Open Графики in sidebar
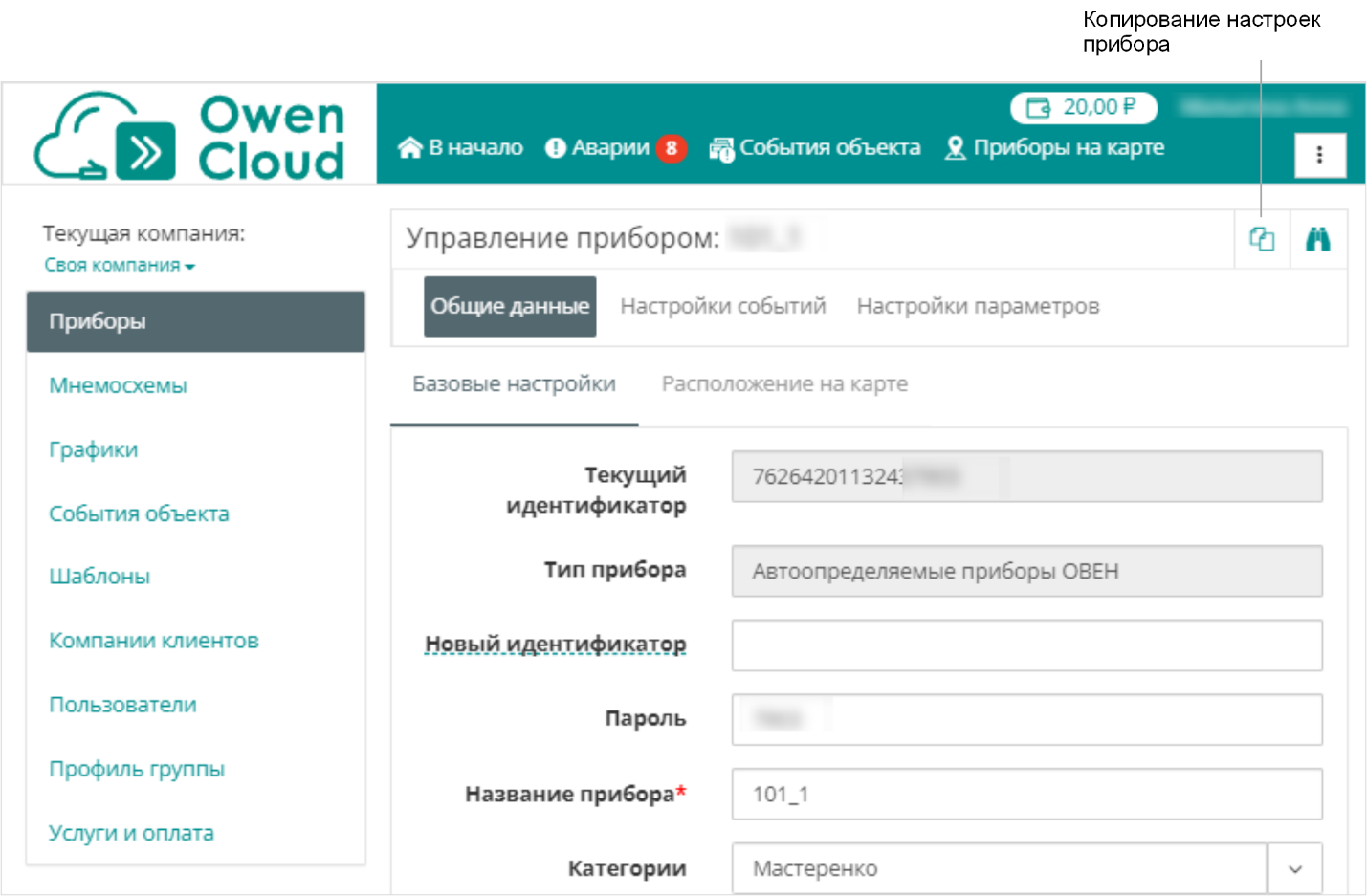 (94, 449)
